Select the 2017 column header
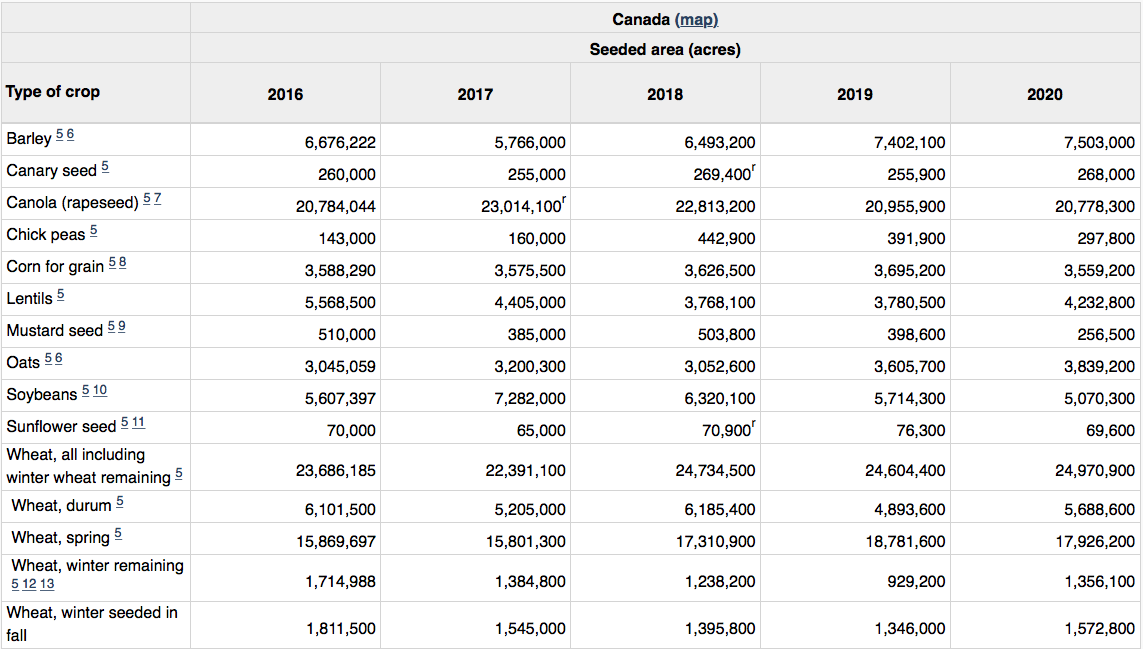Viewport: 1143px width, 649px height. 475,94
